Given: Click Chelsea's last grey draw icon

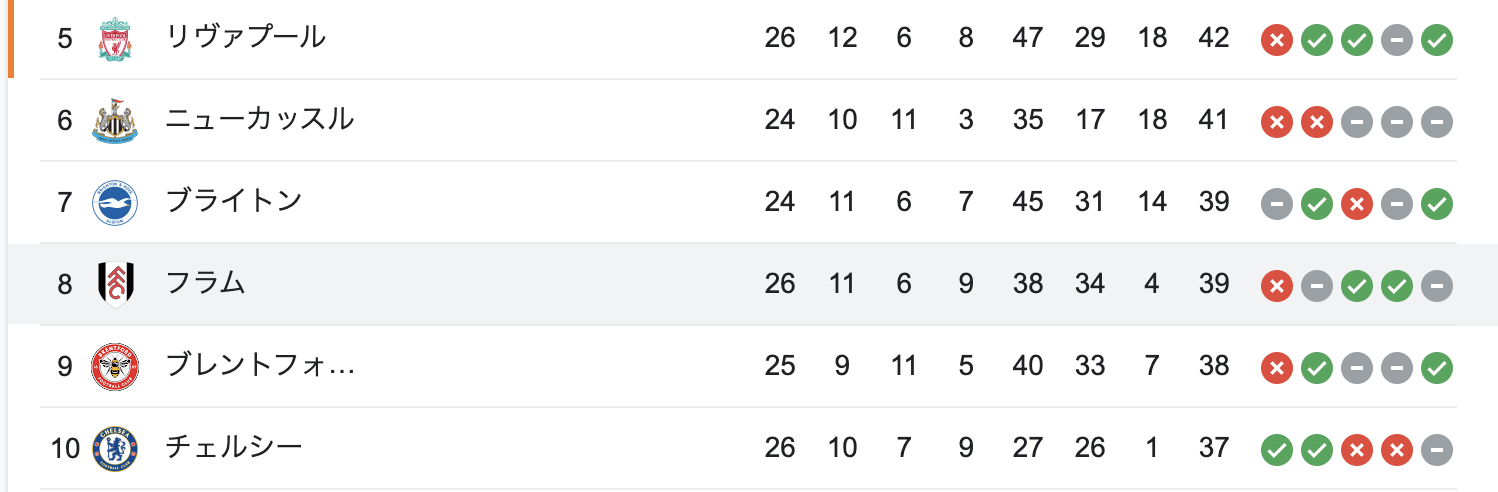Looking at the screenshot, I should (1437, 451).
